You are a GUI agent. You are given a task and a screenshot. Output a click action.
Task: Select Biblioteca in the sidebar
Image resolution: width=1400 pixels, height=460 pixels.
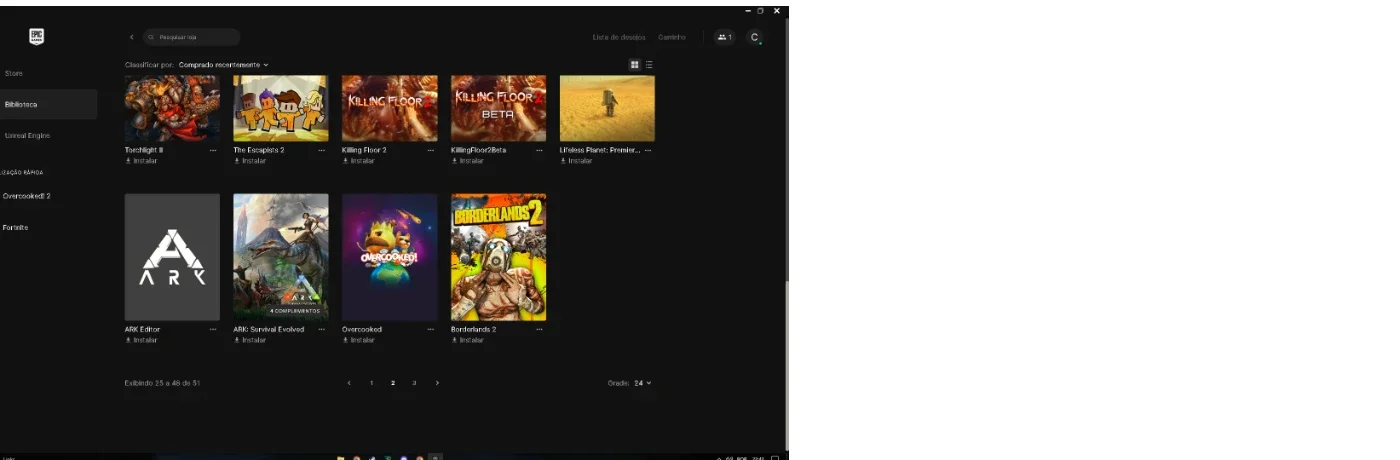tap(48, 104)
